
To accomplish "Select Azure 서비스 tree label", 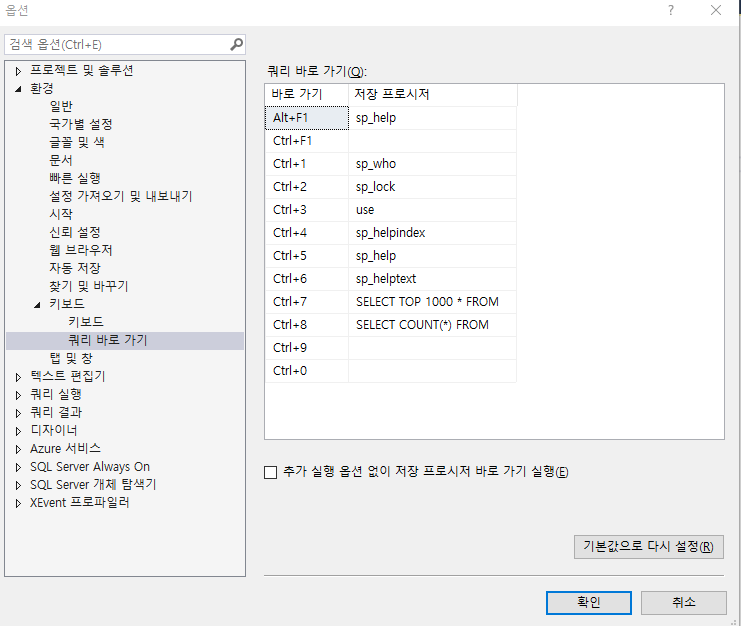I will (65, 448).
